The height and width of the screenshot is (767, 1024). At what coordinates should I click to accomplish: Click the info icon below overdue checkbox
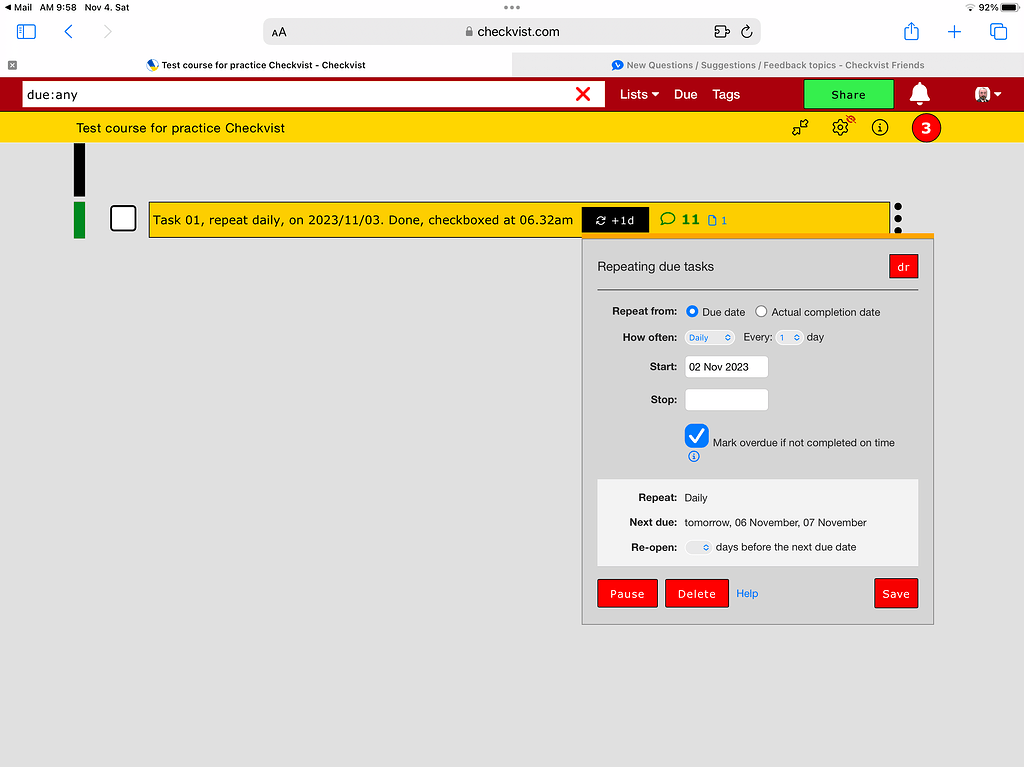click(x=694, y=456)
